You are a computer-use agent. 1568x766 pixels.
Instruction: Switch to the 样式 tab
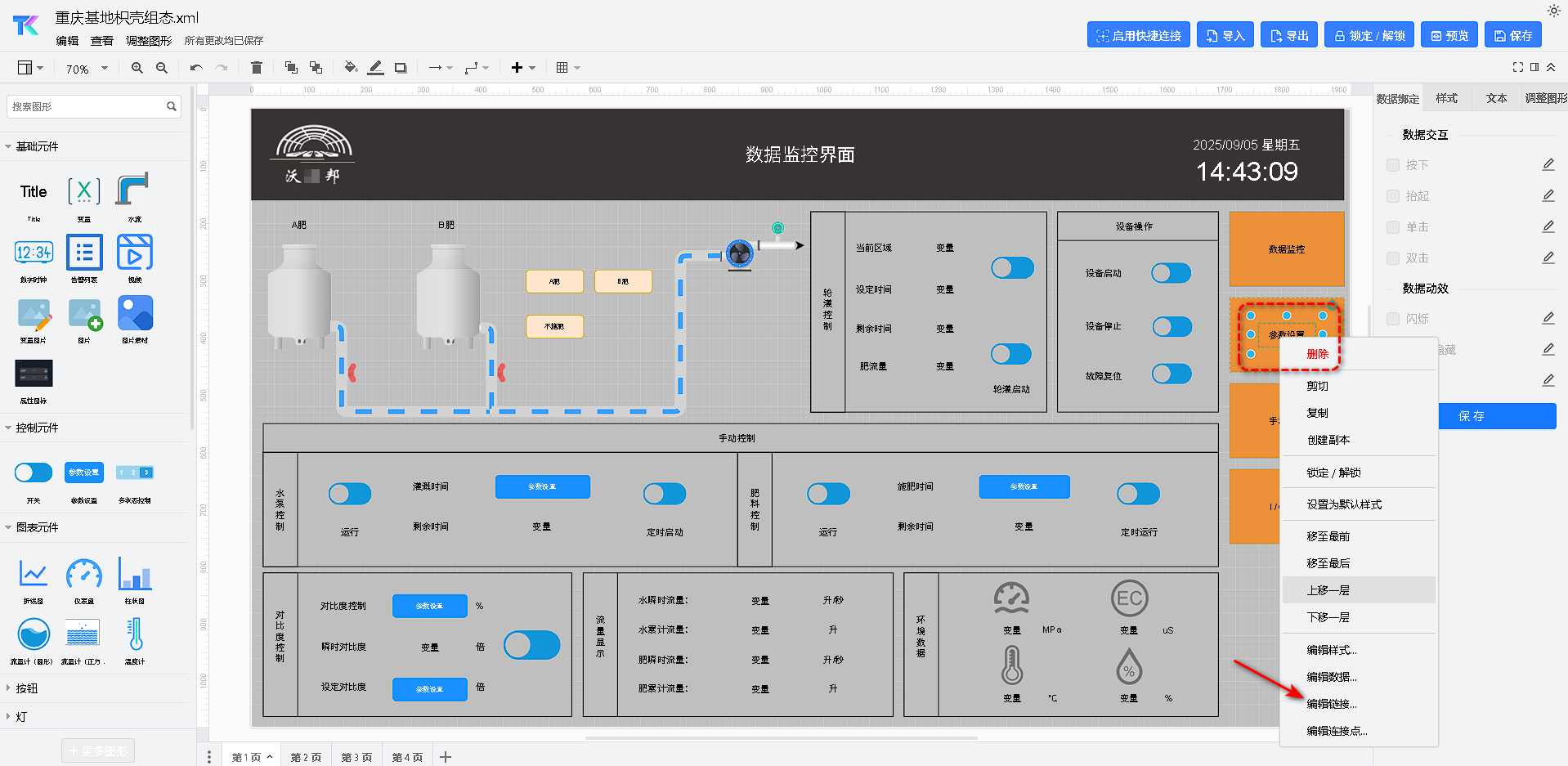tap(1446, 98)
